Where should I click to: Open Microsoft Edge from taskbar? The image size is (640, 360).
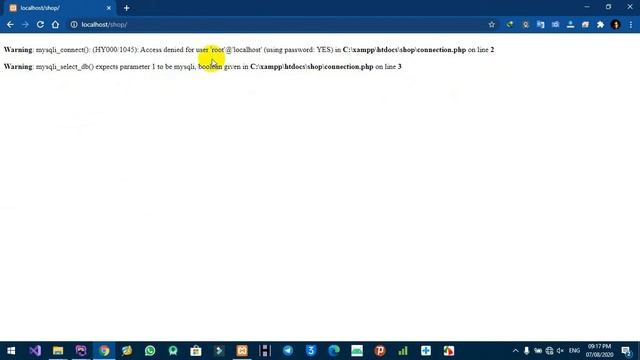[334, 351]
